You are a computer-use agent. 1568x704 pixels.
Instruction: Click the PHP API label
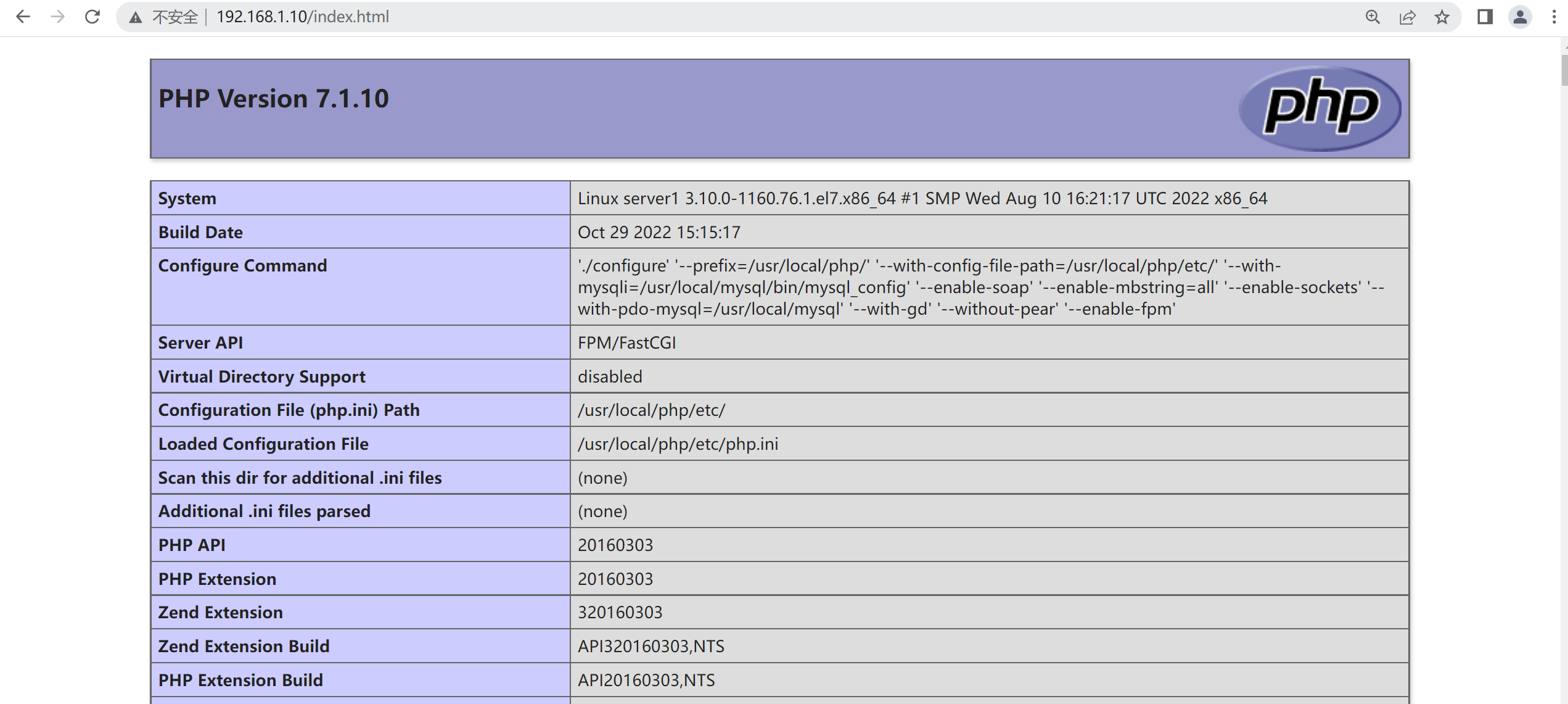pos(192,545)
